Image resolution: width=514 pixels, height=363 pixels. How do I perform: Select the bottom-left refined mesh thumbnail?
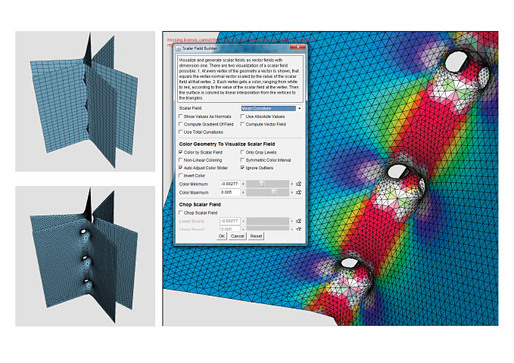[x=85, y=256]
